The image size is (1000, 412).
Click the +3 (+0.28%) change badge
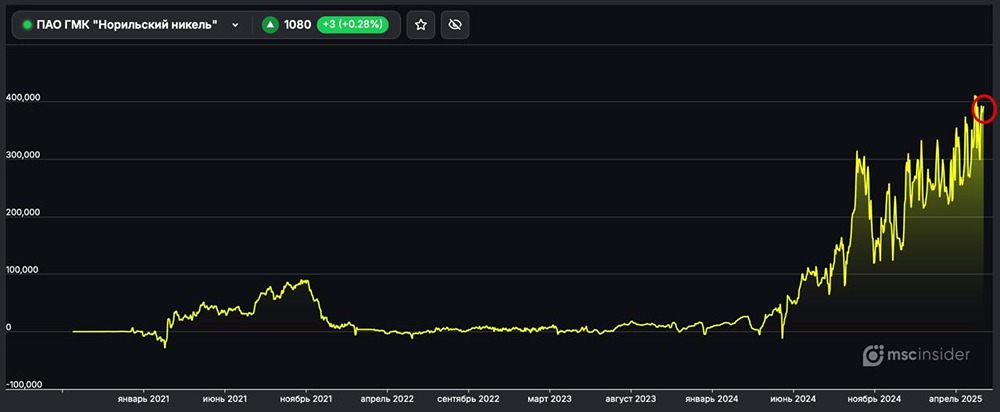(353, 25)
